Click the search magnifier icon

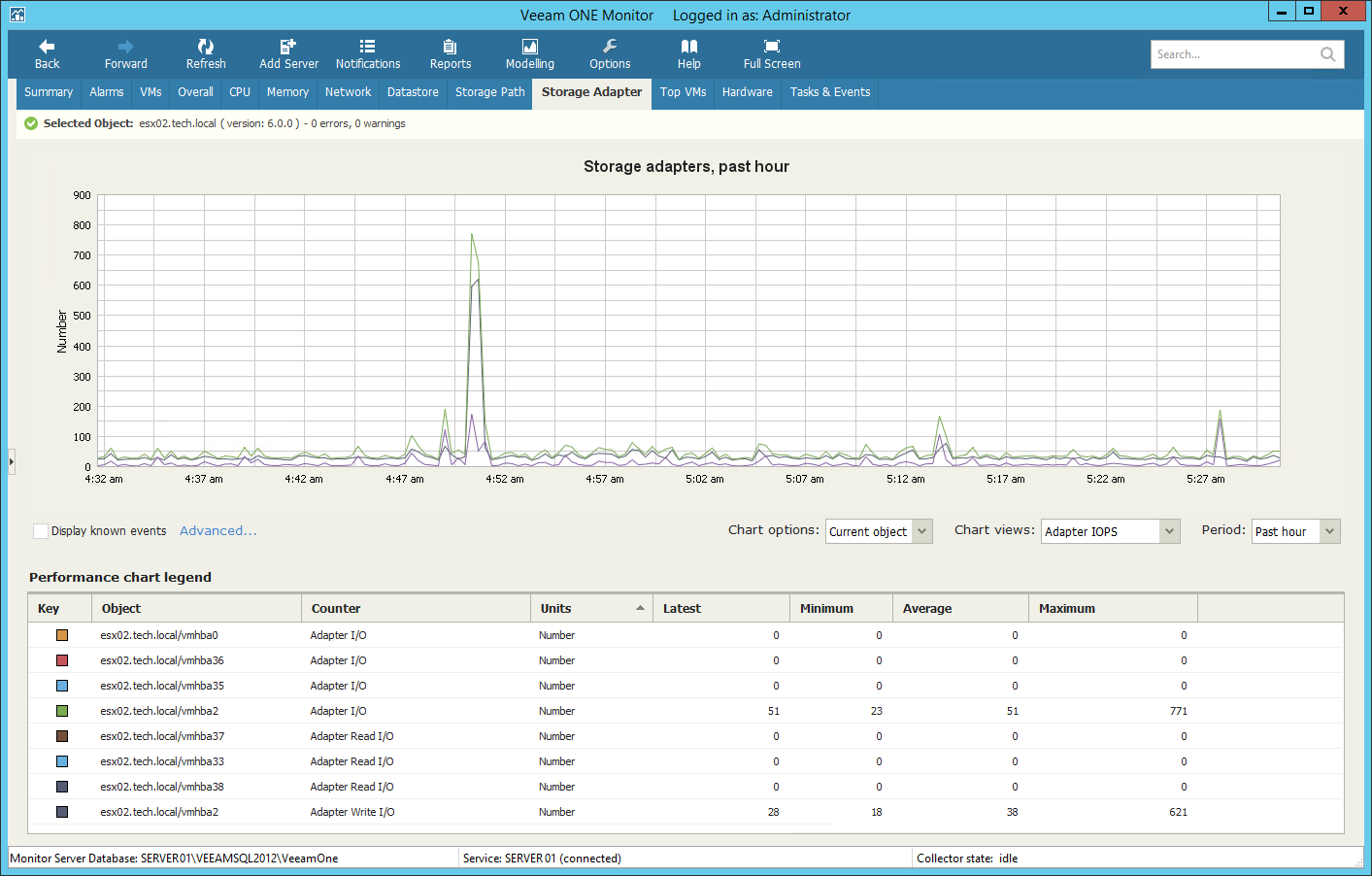(1328, 54)
